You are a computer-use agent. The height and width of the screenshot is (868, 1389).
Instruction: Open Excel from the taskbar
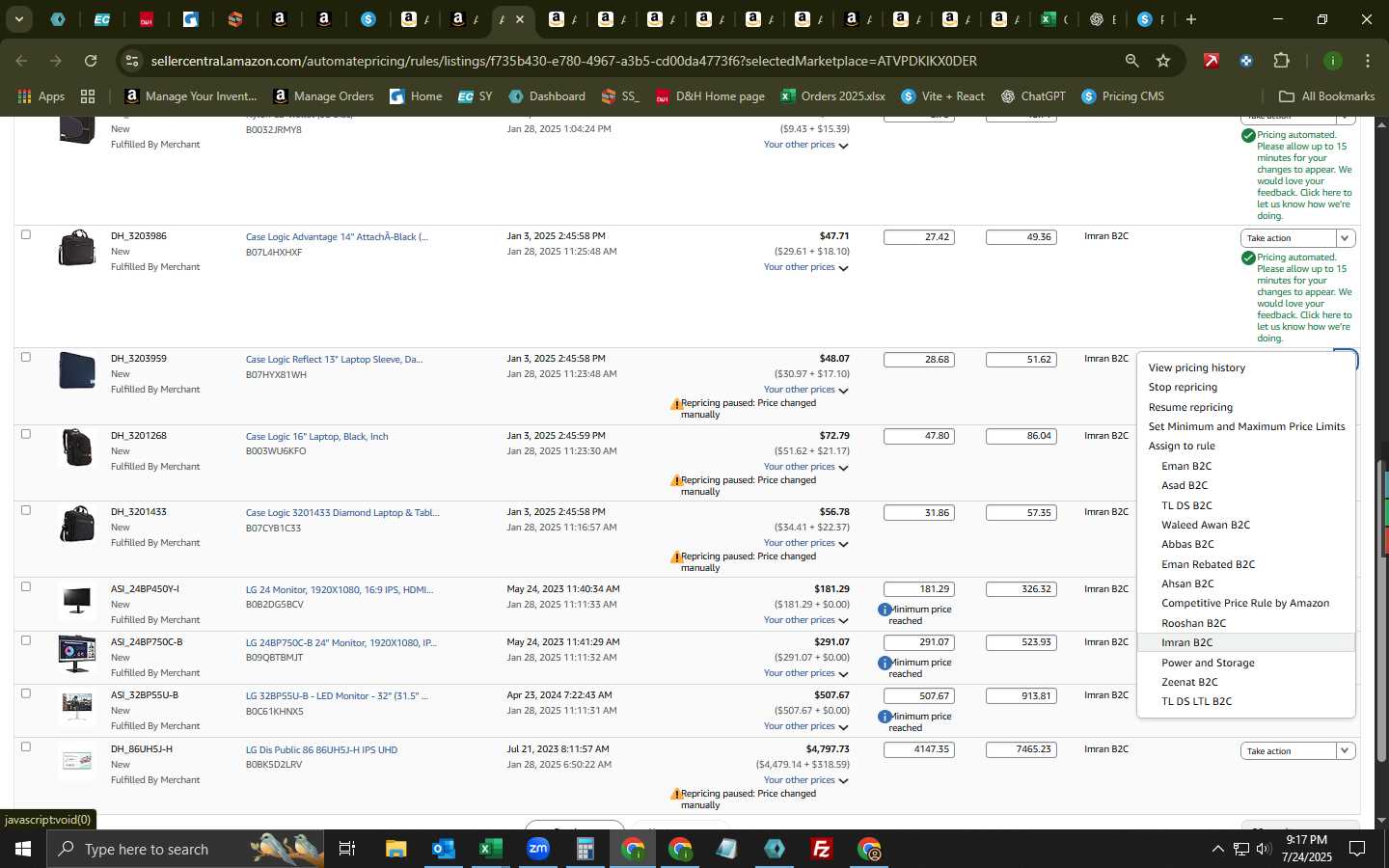tap(490, 849)
